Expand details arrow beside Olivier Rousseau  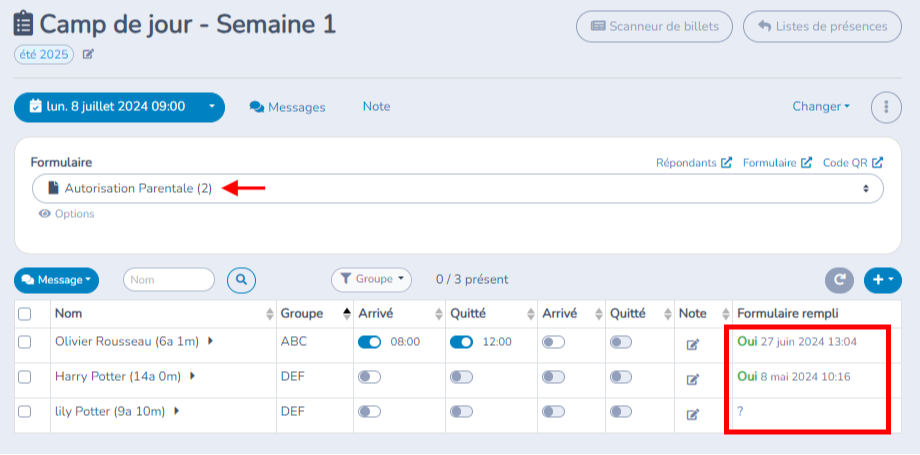[x=211, y=341]
